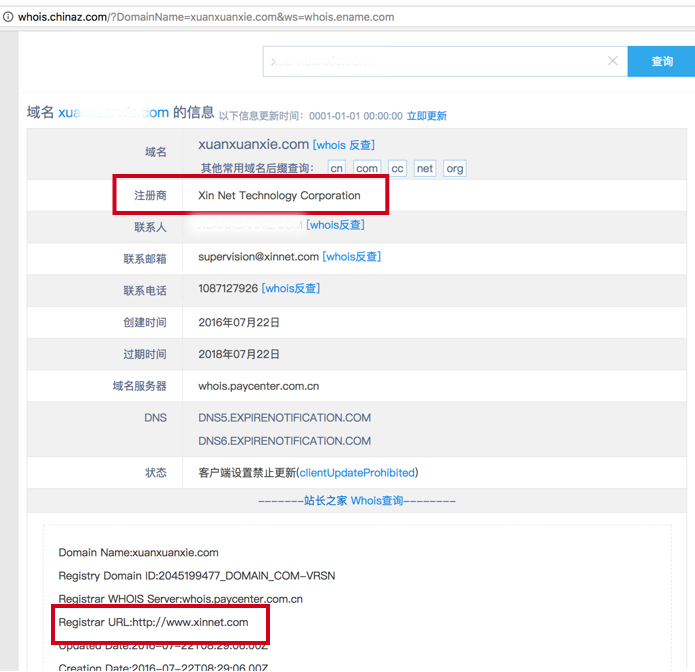This screenshot has width=695, height=672.
Task: Select the net domain suffix box
Action: 425,169
